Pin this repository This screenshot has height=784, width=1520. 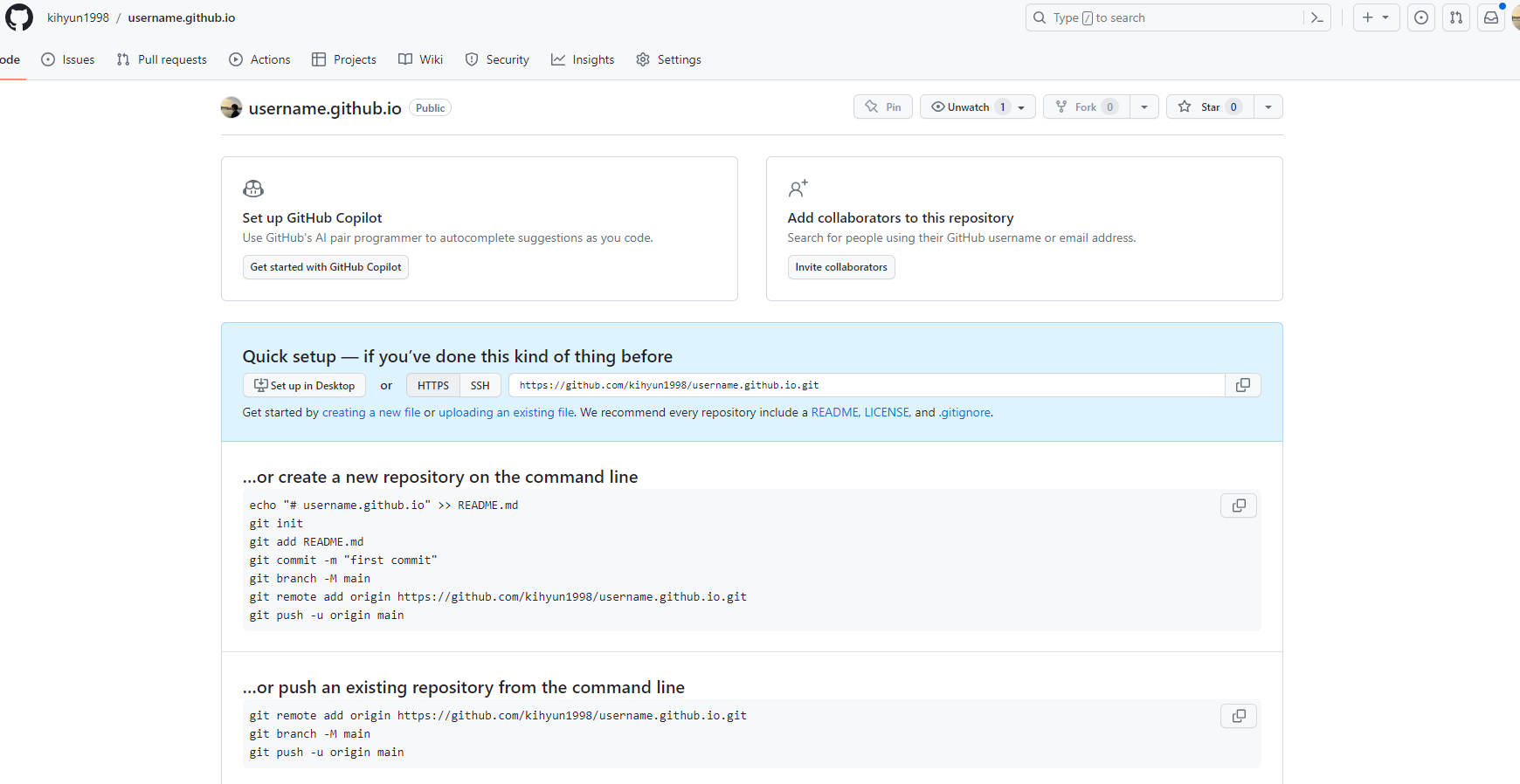(x=883, y=107)
